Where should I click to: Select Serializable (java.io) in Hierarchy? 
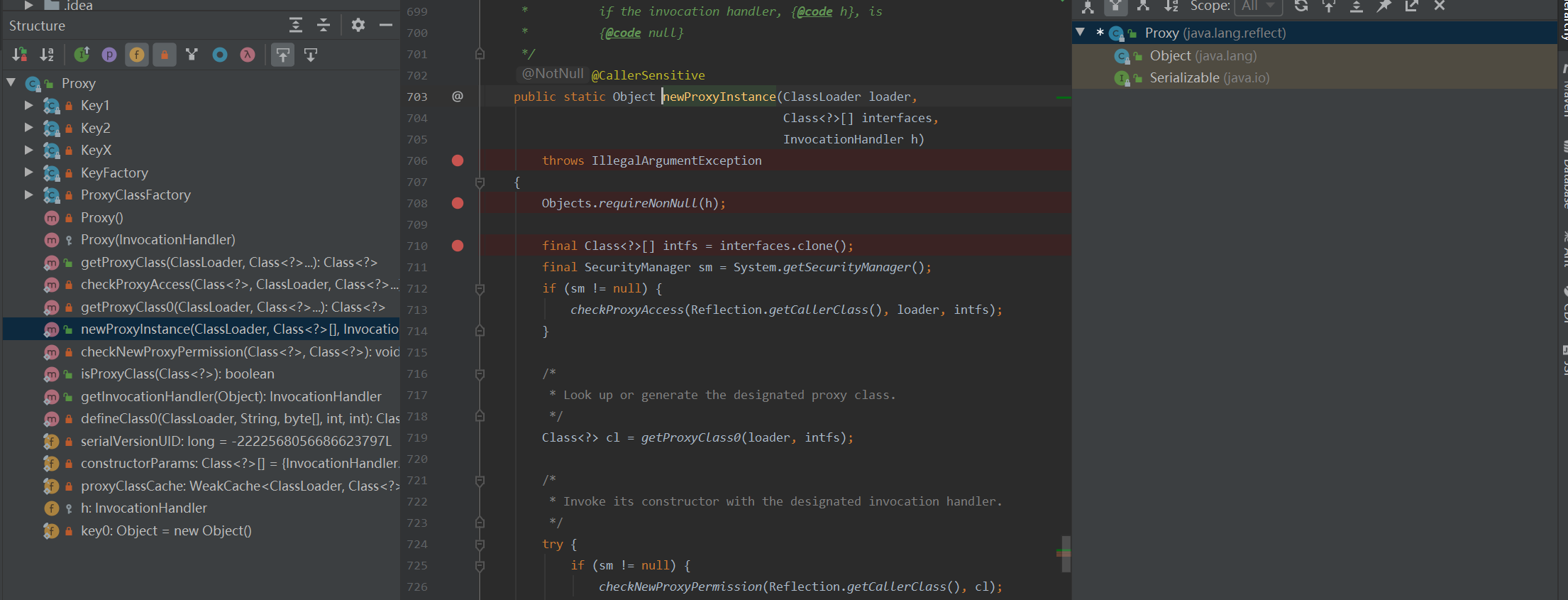(1209, 77)
